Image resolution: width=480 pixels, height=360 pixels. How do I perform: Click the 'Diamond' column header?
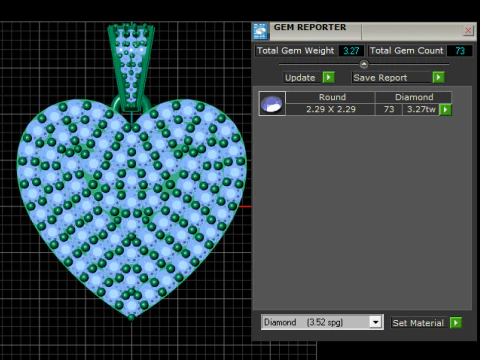click(414, 97)
